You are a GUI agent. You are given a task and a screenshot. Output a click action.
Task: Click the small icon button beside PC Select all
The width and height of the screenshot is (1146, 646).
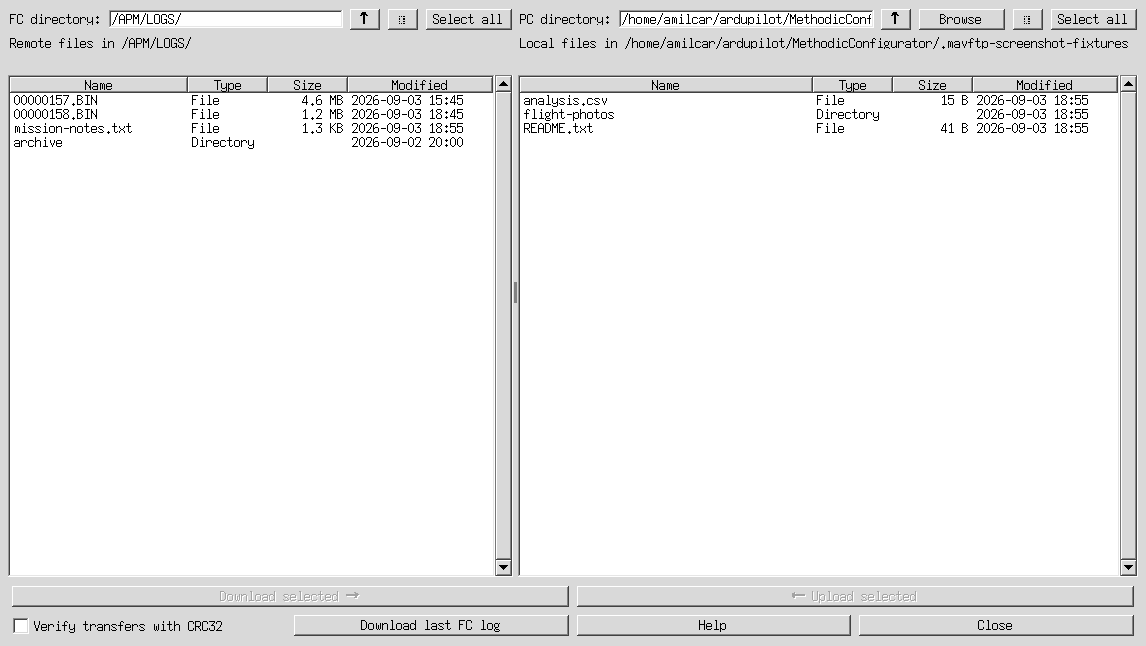(1027, 19)
